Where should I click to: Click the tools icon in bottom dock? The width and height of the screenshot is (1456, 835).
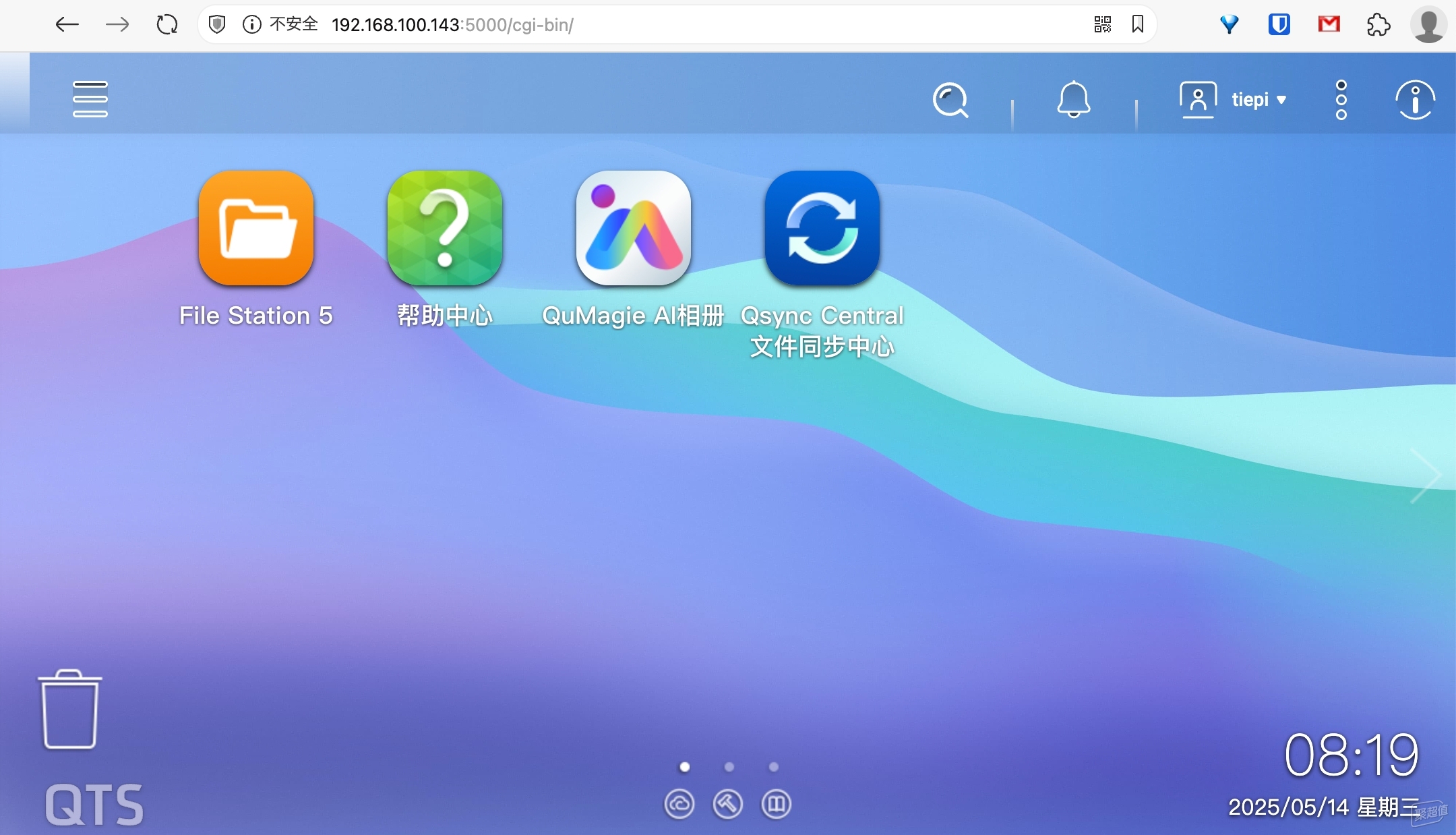pos(728,804)
